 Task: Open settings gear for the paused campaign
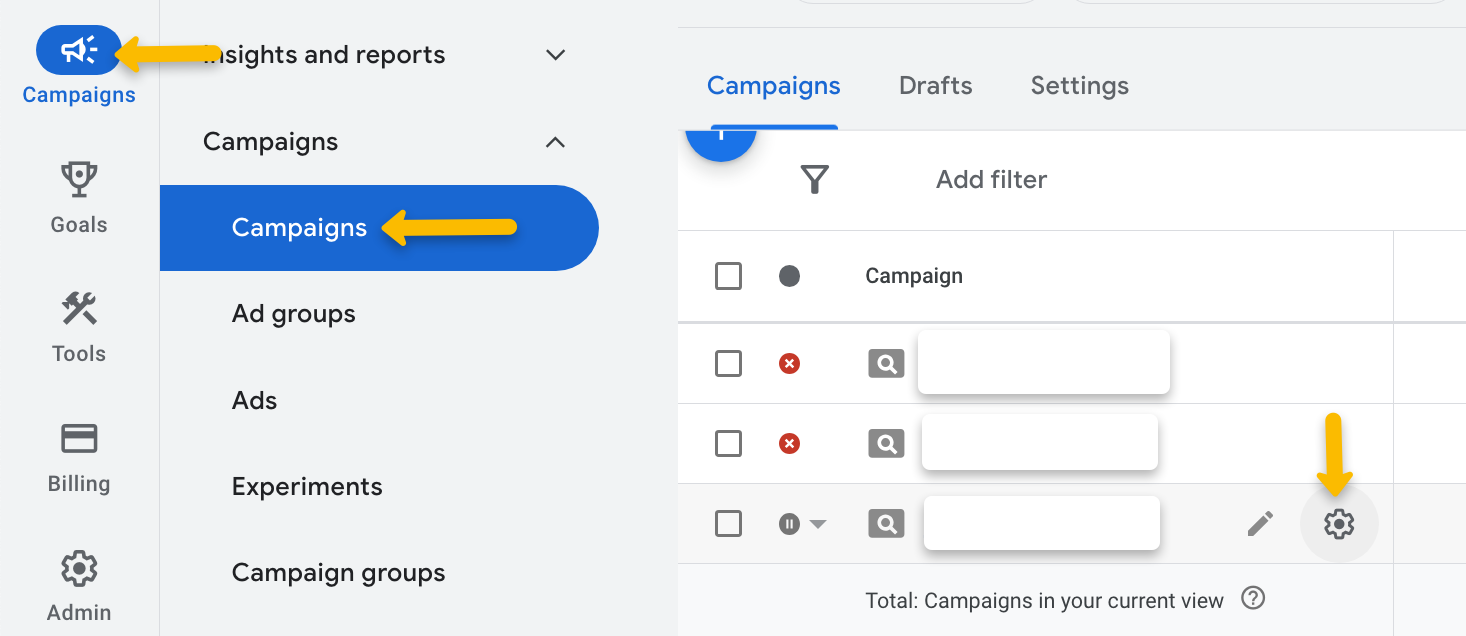click(1338, 523)
